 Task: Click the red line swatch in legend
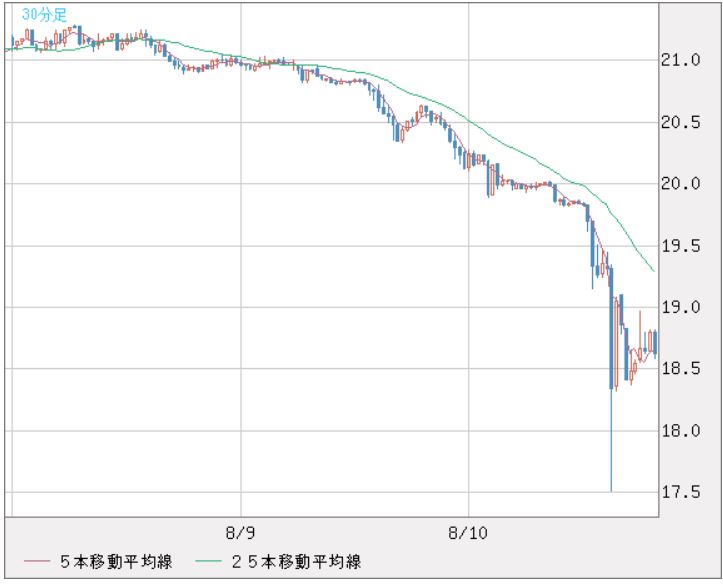click(38, 562)
